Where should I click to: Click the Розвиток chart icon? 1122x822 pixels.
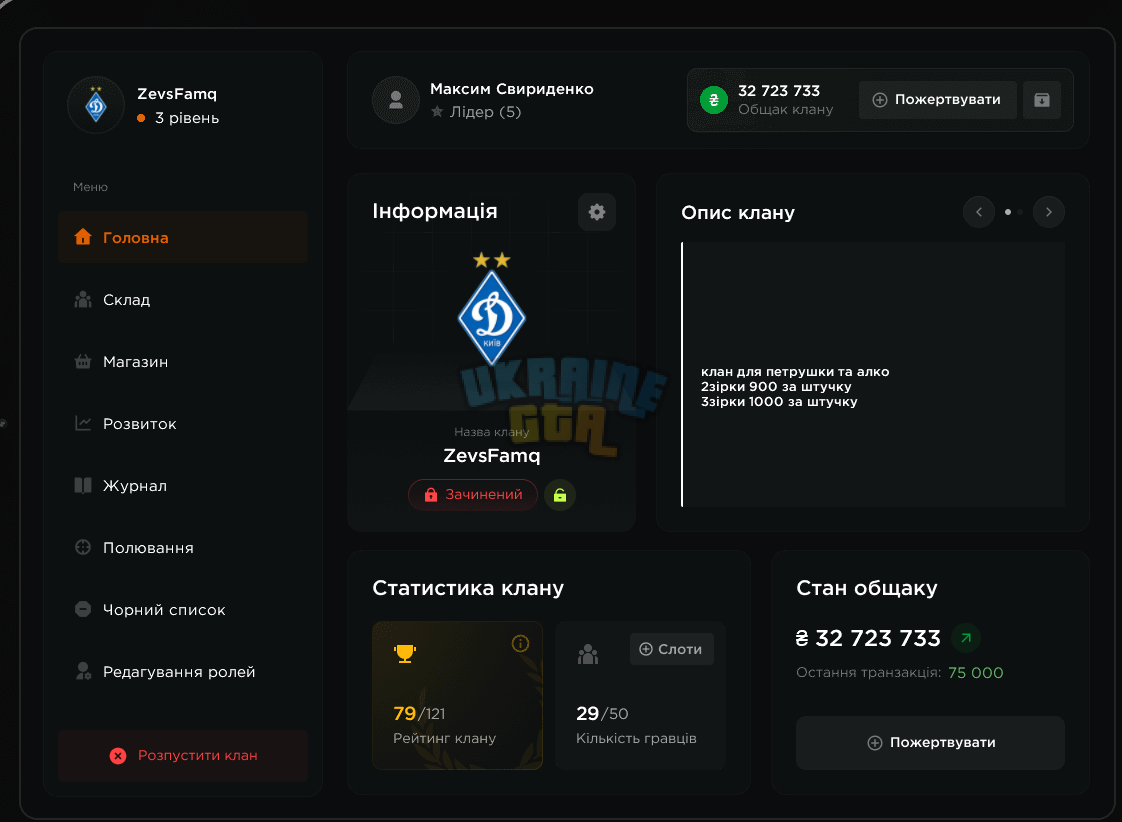point(83,424)
